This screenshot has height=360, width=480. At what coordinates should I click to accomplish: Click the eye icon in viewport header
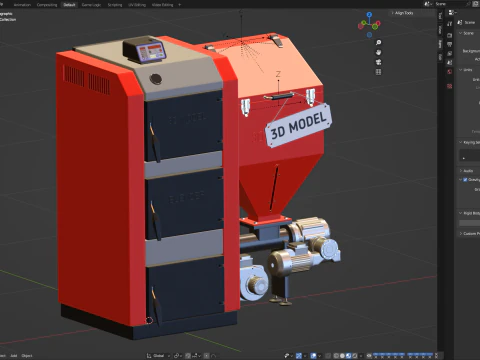click(369, 356)
